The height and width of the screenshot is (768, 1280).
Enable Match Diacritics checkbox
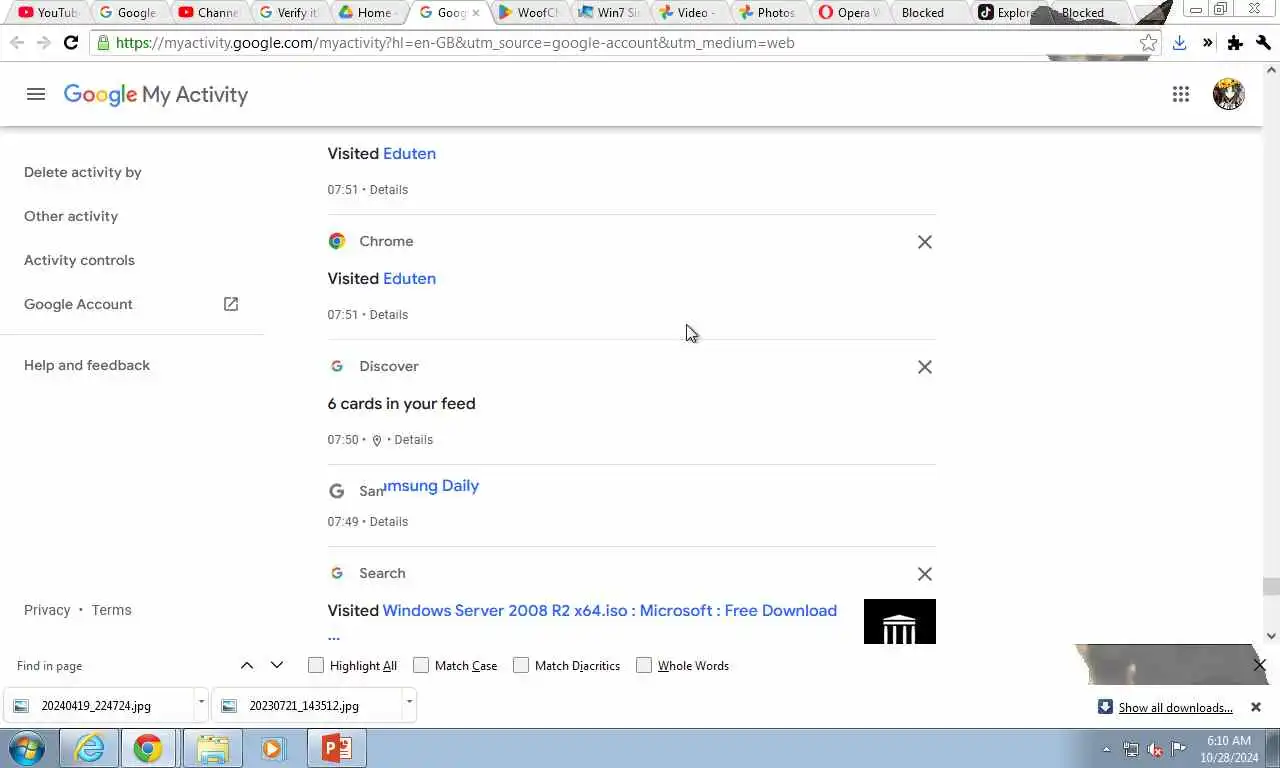[x=521, y=665]
